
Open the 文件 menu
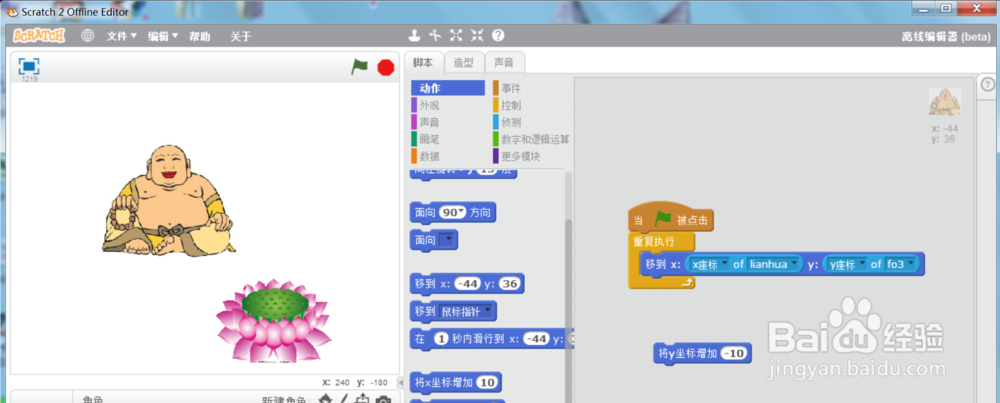click(121, 36)
